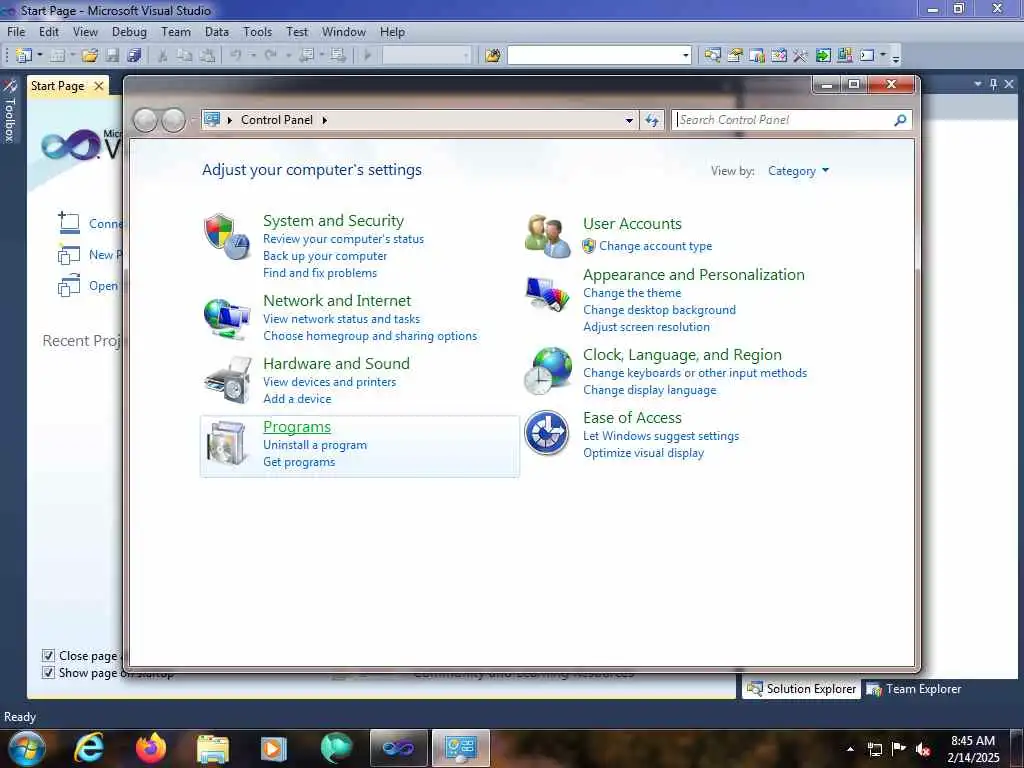Open Uninstall a program link
This screenshot has height=768, width=1024.
click(x=315, y=445)
